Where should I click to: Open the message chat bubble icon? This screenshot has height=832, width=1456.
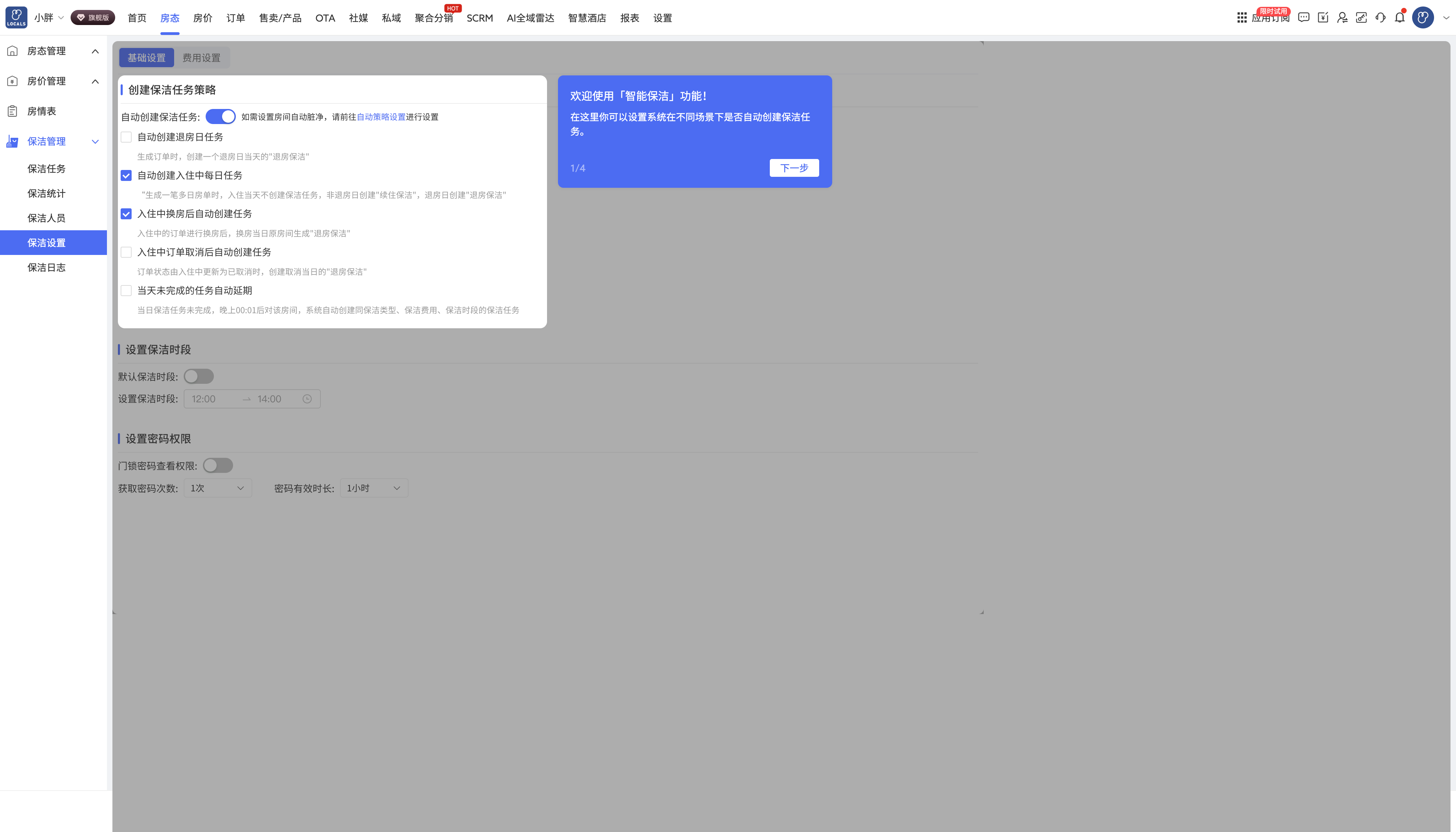click(1303, 18)
